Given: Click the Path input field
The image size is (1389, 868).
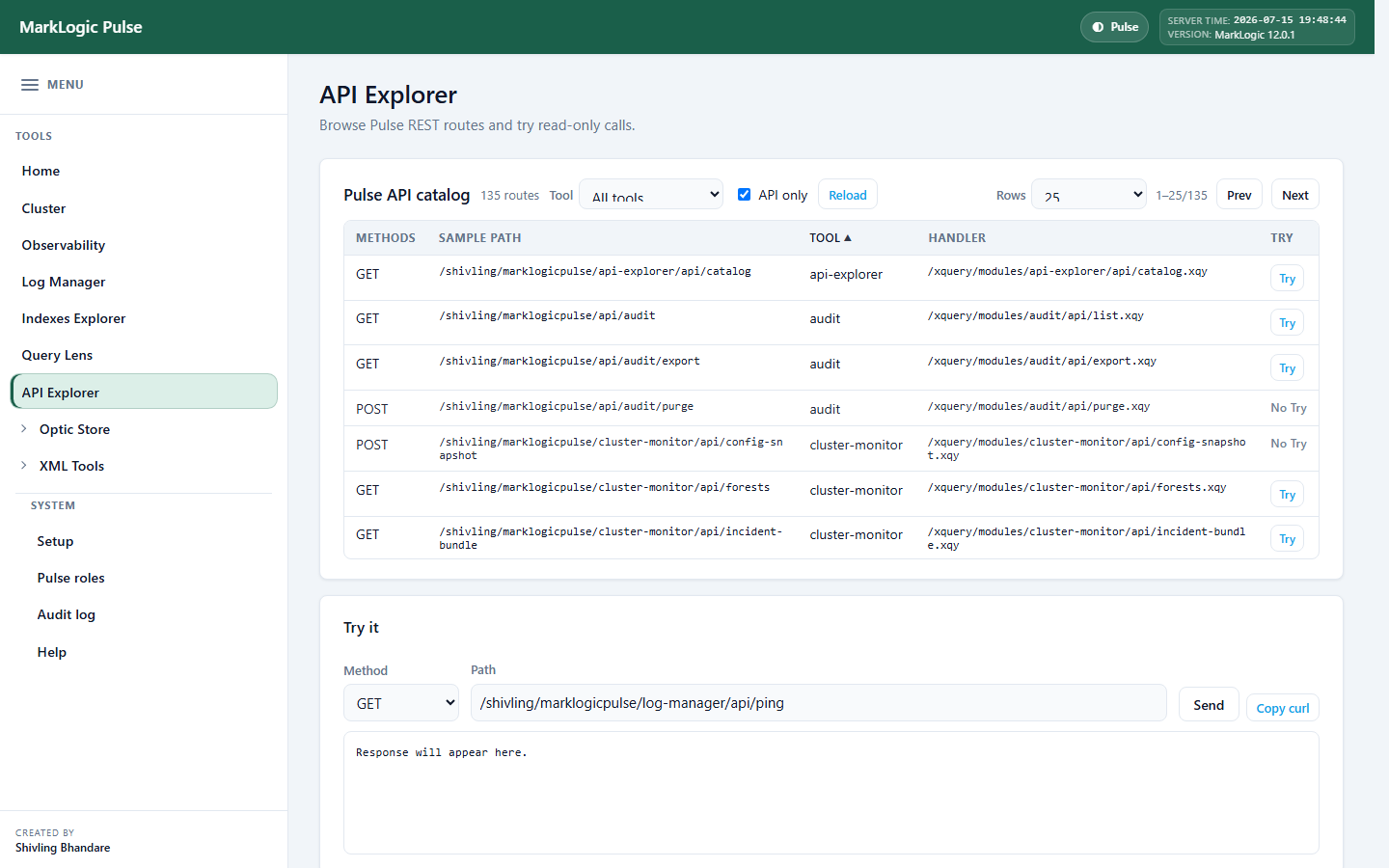Looking at the screenshot, I should [818, 703].
